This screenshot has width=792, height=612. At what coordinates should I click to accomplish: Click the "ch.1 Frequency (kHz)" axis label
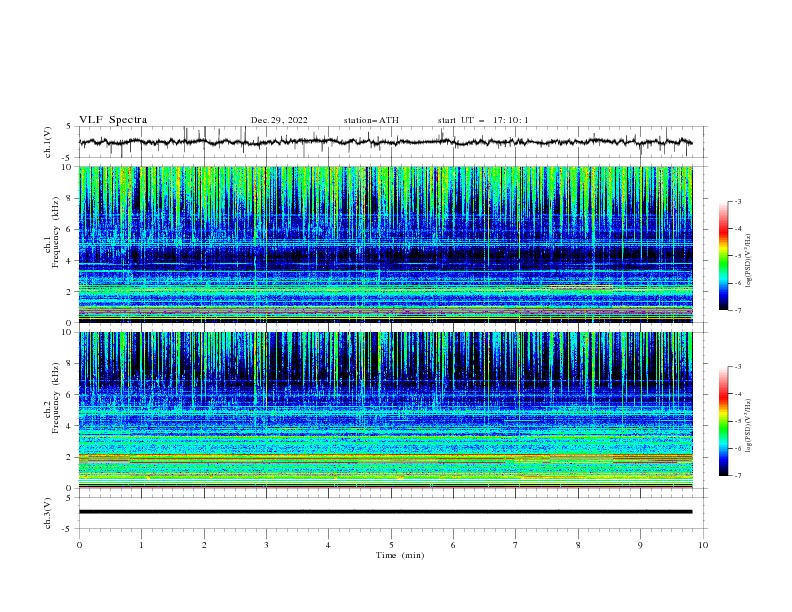point(52,233)
